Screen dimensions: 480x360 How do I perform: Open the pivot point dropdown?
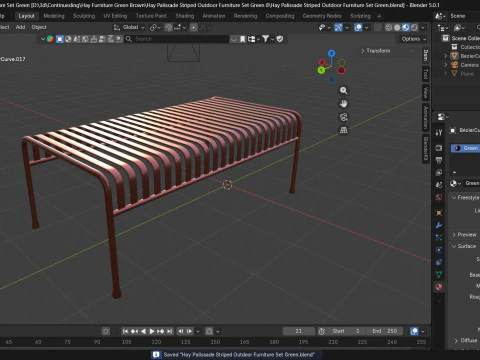[155, 28]
